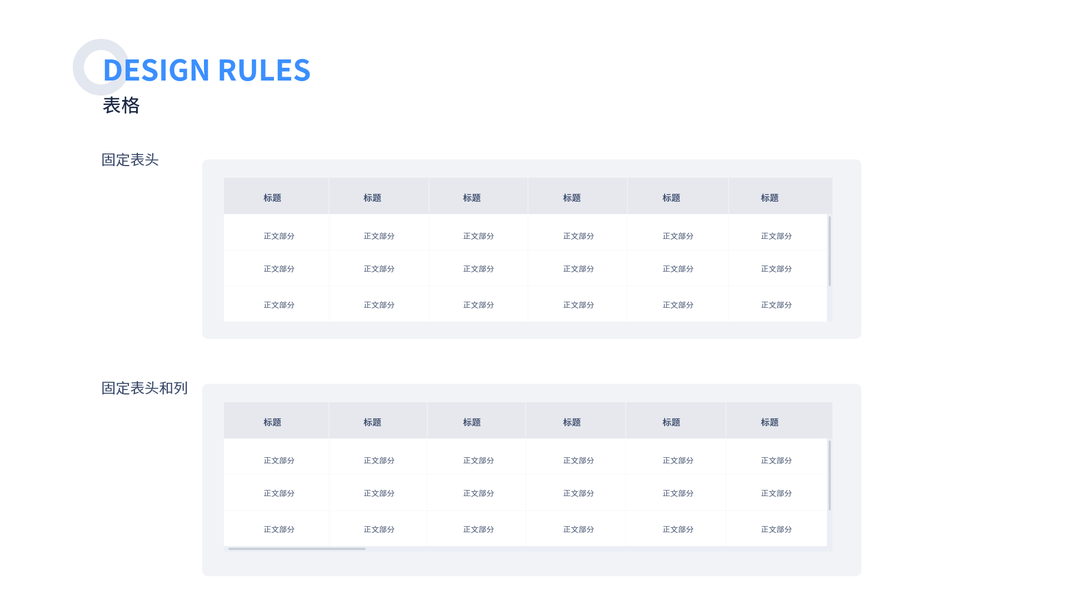This screenshot has width=1067, height=600.
Task: Select the 固定表头和列 section label
Action: [x=144, y=388]
